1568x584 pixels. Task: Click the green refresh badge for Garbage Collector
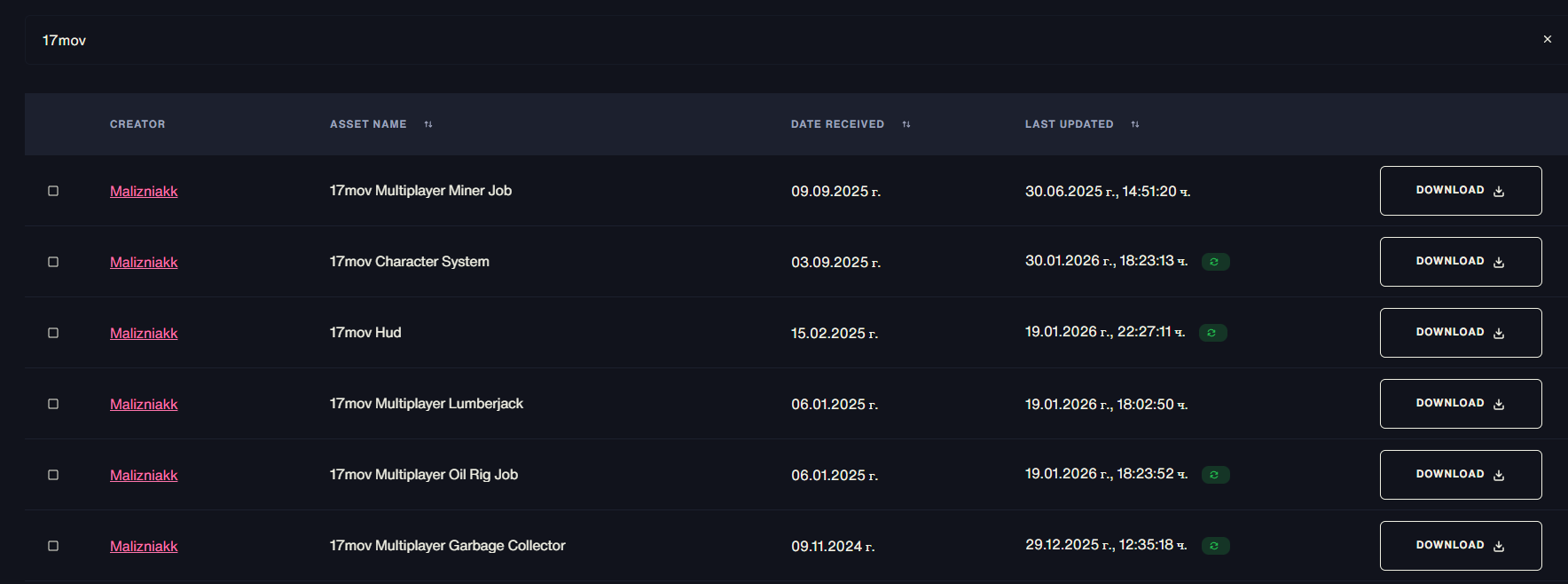pos(1215,546)
